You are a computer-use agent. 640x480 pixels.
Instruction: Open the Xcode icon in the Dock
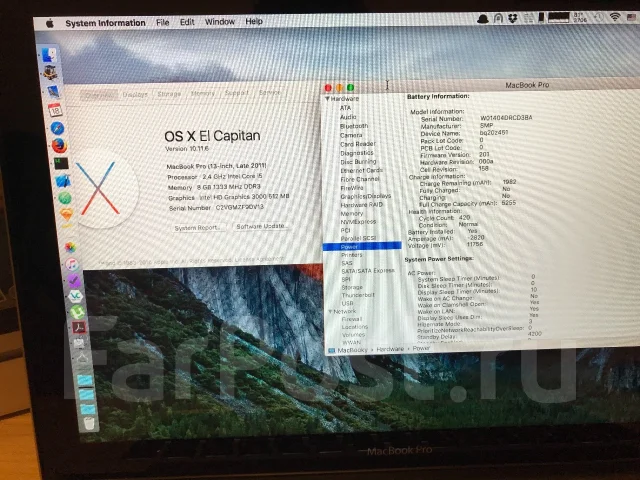[x=63, y=181]
